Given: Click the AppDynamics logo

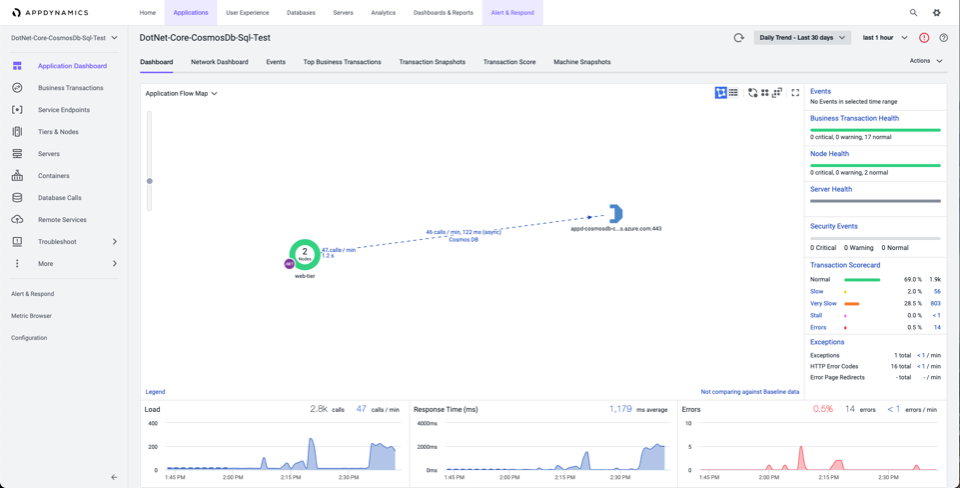Looking at the screenshot, I should point(50,12).
